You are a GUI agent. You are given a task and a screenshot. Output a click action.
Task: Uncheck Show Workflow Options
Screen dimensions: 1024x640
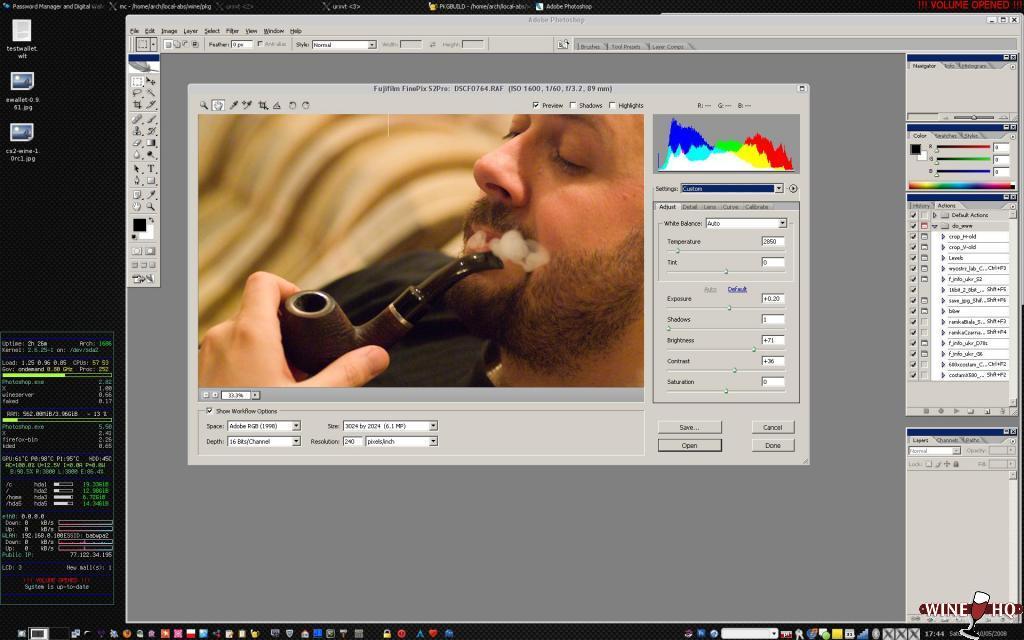tap(209, 411)
